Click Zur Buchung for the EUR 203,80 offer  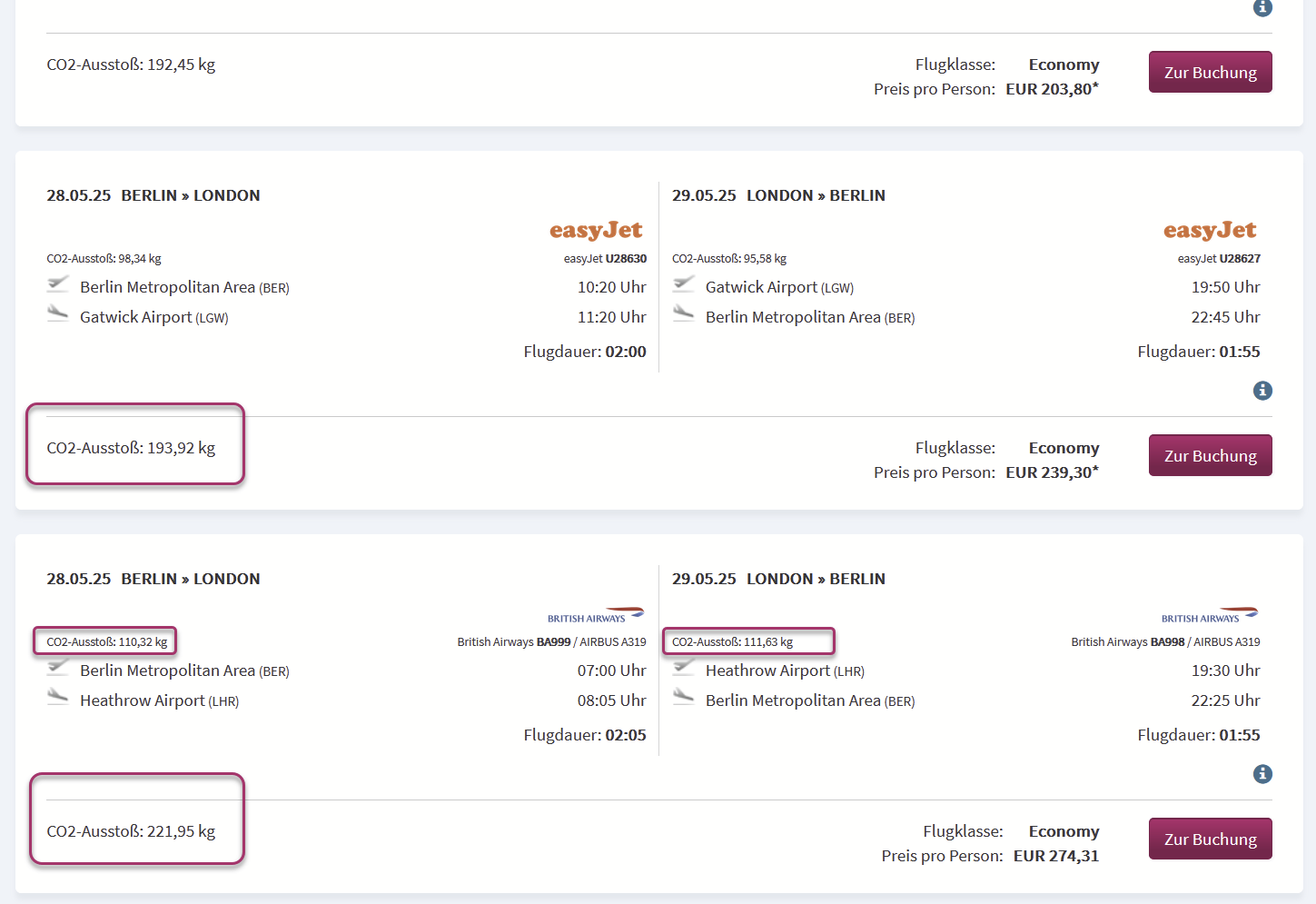tap(1210, 72)
